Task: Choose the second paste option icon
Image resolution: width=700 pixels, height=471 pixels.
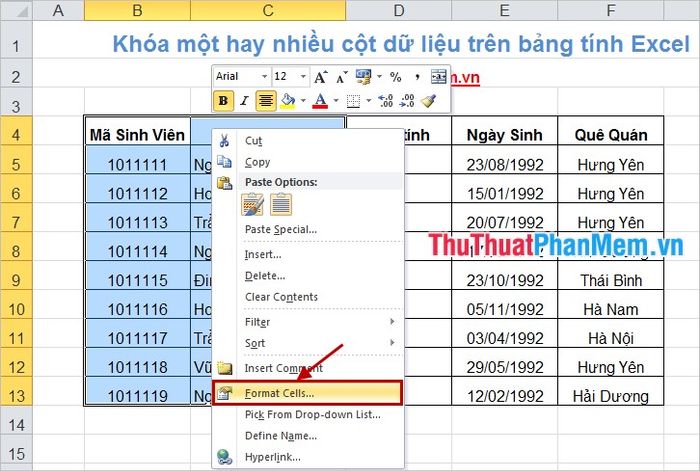Action: click(x=281, y=204)
